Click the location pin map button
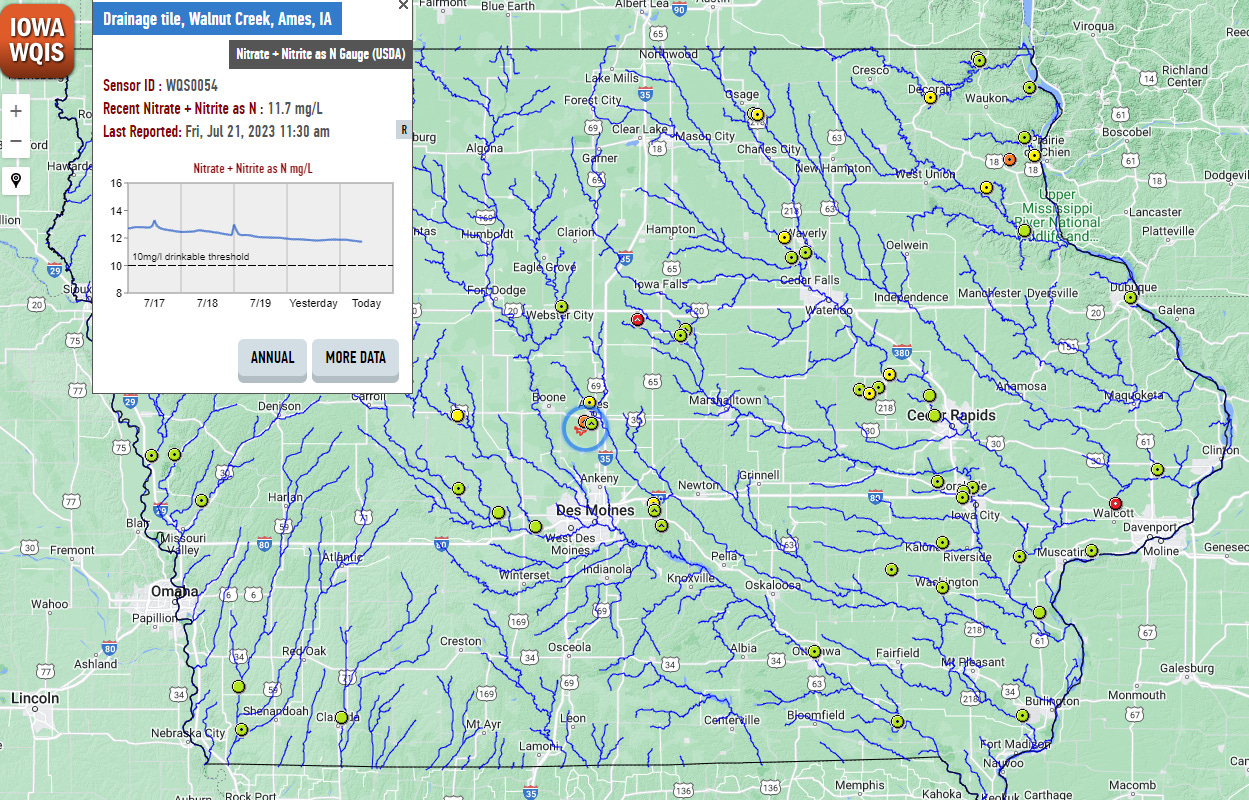 (16, 181)
